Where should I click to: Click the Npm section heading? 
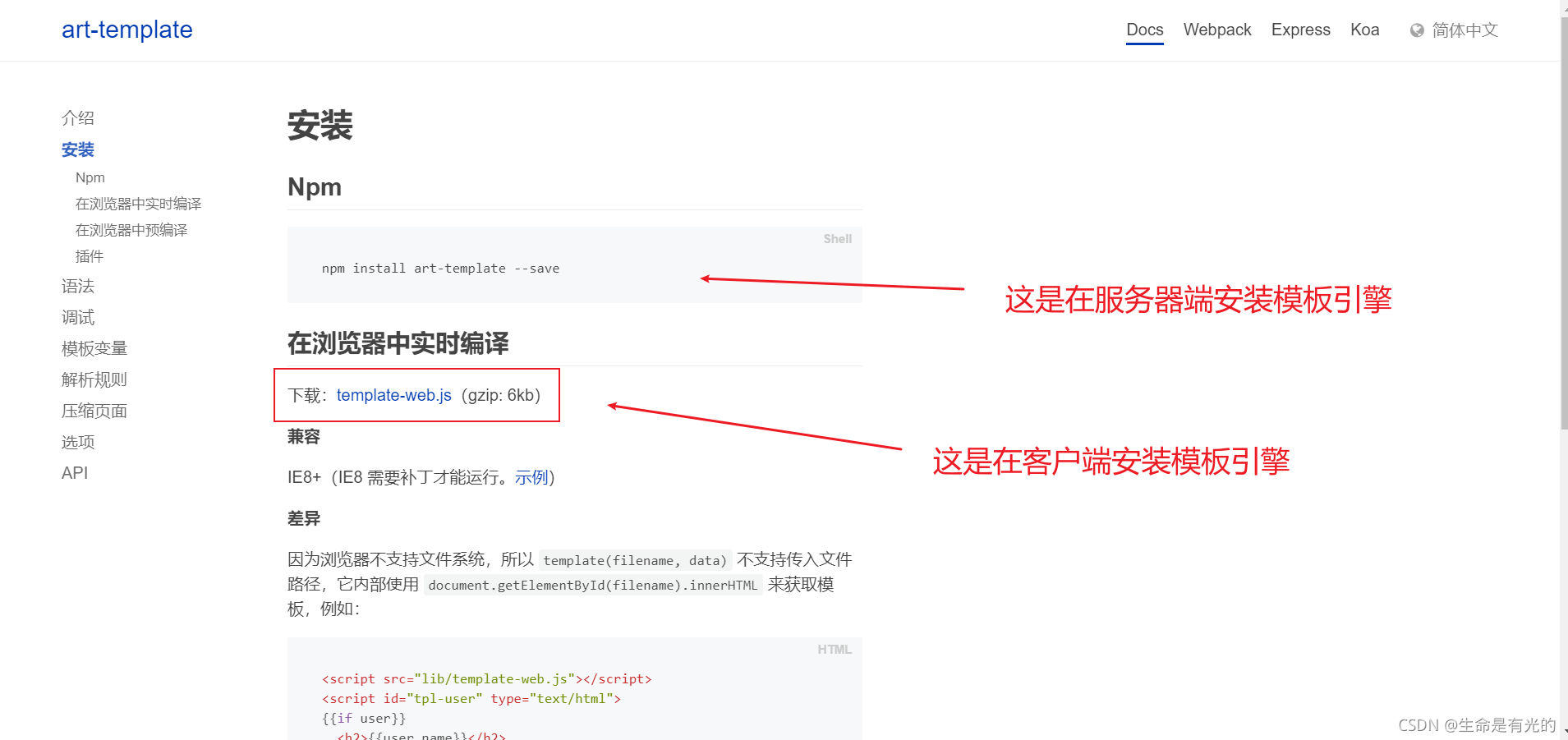click(x=315, y=187)
